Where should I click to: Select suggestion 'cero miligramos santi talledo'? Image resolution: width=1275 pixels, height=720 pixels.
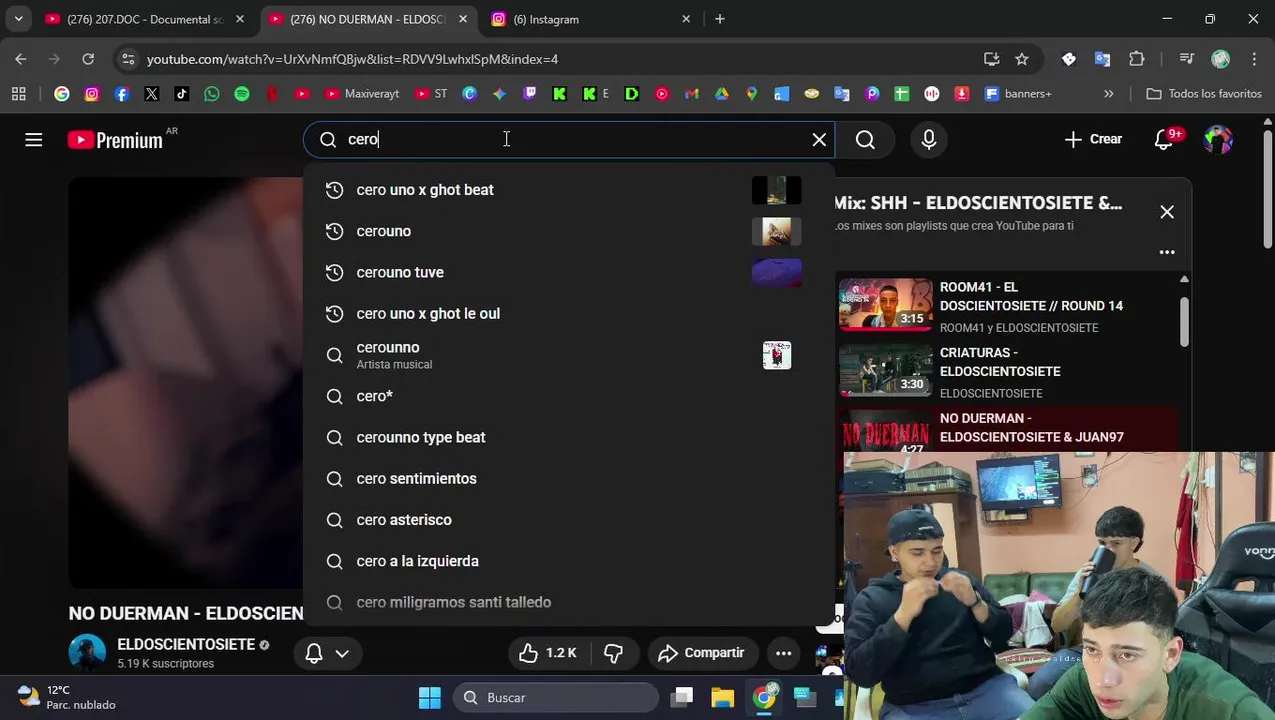coord(569,602)
